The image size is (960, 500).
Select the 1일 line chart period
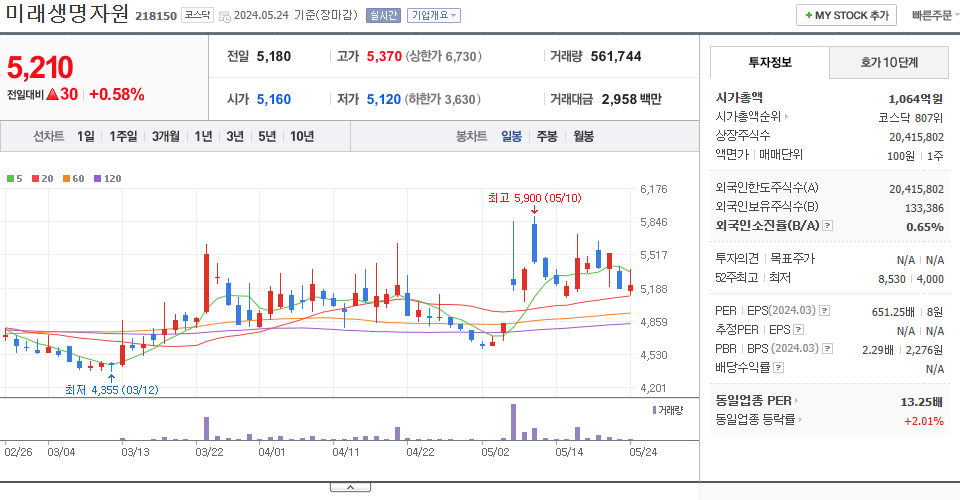click(x=86, y=136)
